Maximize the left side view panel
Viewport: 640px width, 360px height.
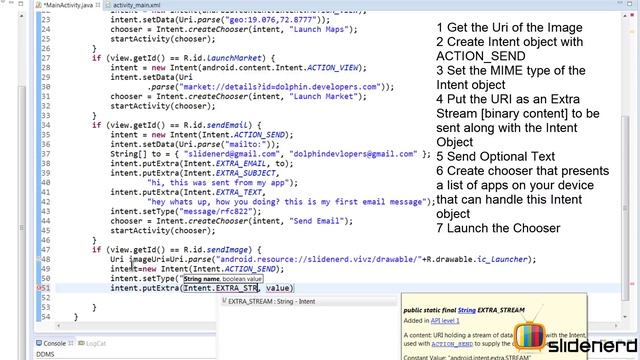[21, 4]
